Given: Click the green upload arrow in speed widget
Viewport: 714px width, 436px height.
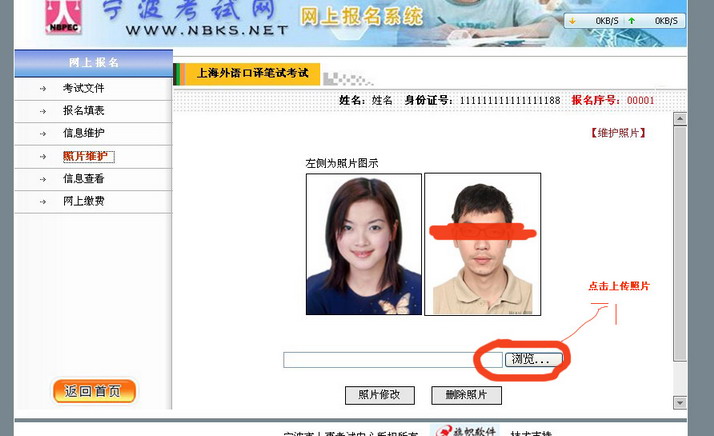Looking at the screenshot, I should (631, 20).
